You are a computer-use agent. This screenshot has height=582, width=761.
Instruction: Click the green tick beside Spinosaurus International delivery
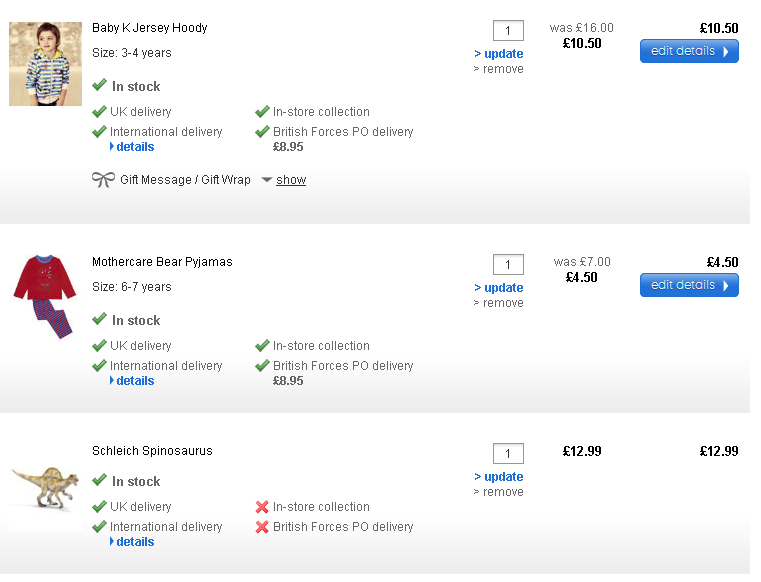(99, 527)
